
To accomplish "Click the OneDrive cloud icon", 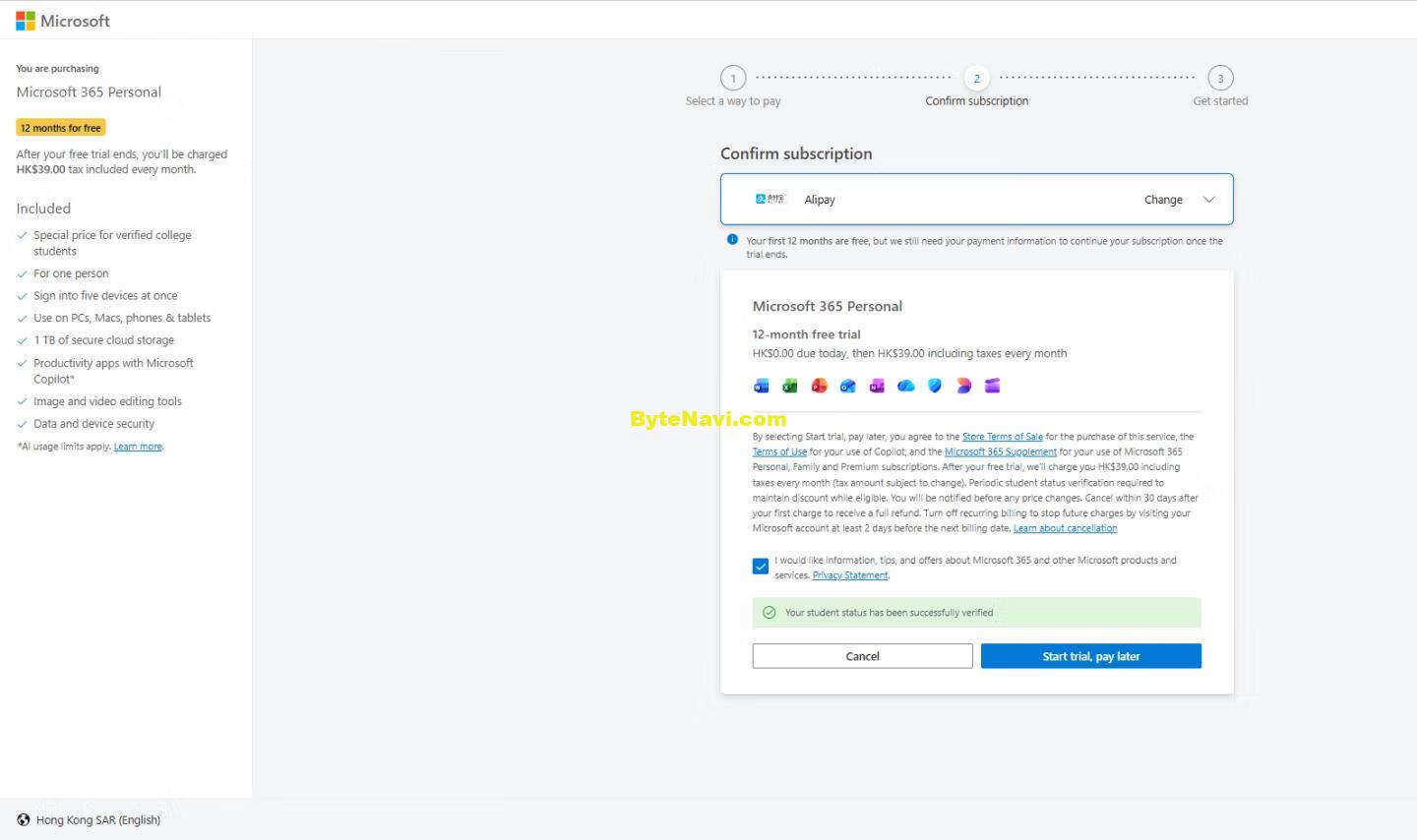I will [905, 386].
